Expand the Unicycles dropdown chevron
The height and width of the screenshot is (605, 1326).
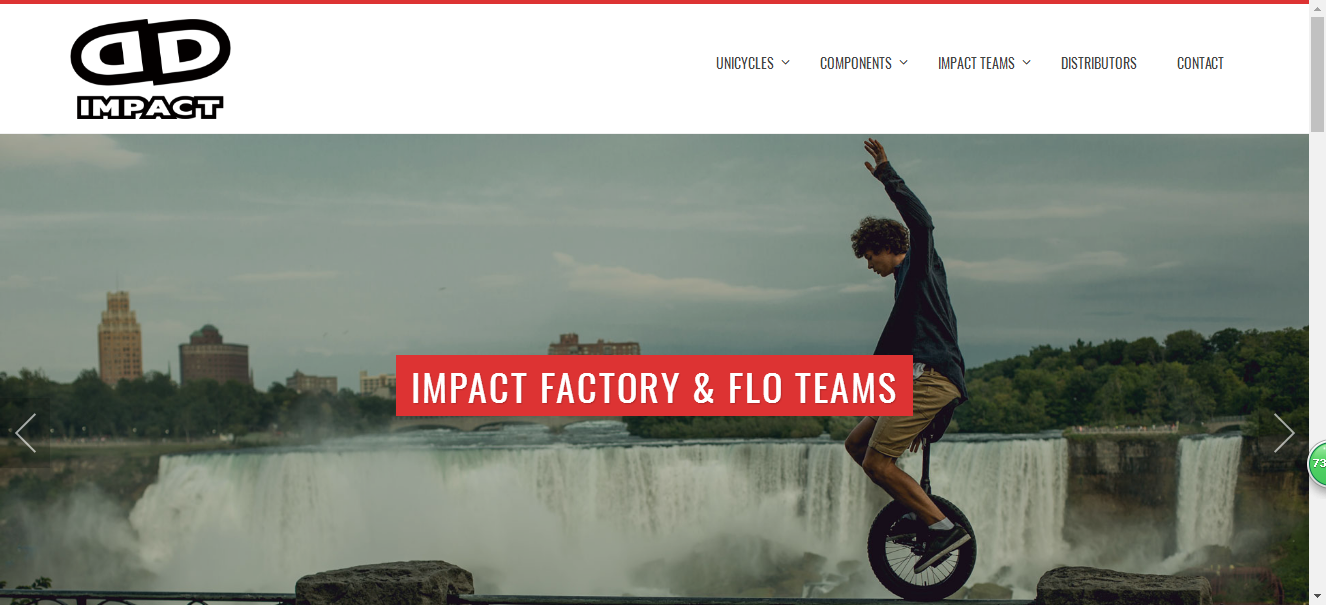click(x=786, y=63)
